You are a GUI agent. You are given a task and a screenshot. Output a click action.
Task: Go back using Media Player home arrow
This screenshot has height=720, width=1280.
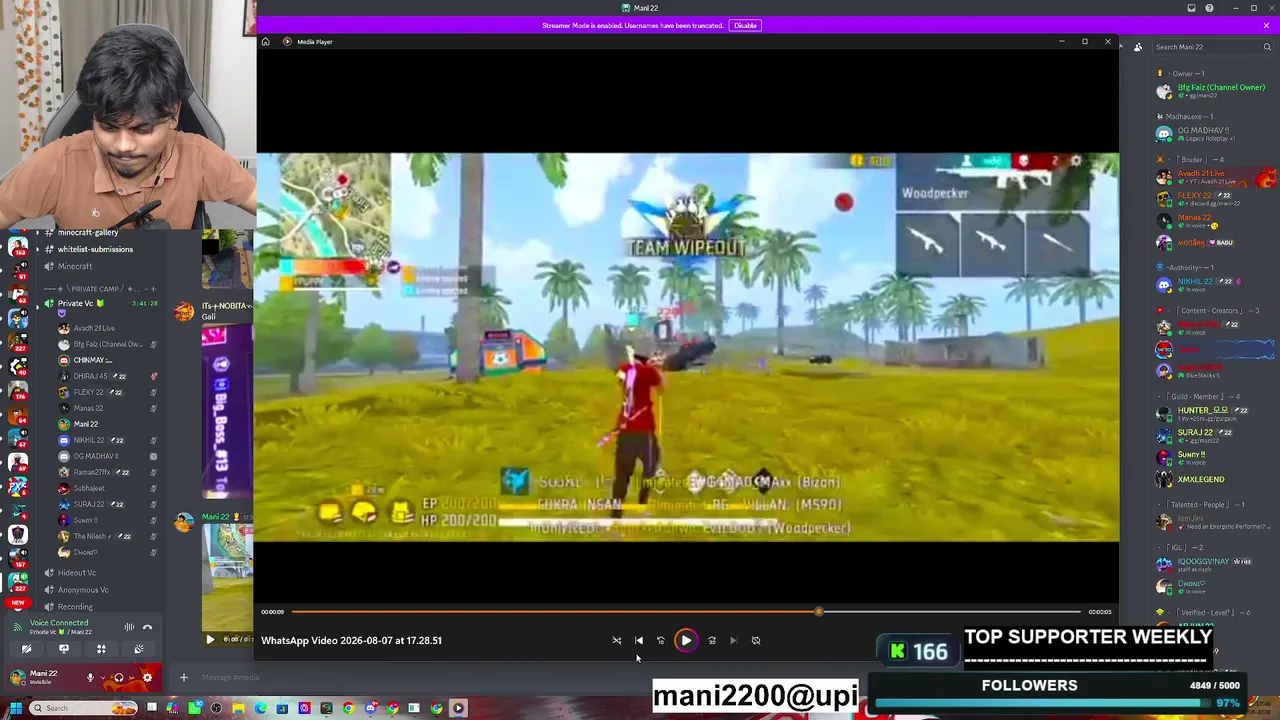(265, 42)
